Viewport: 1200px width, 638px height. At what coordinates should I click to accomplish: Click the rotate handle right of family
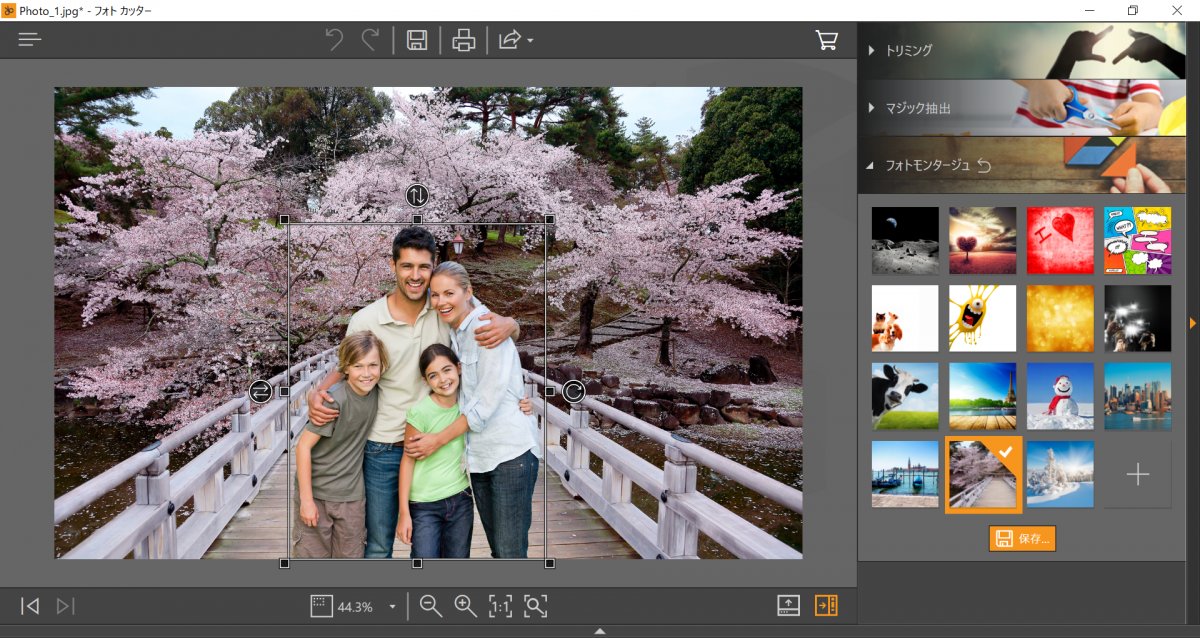pos(573,391)
